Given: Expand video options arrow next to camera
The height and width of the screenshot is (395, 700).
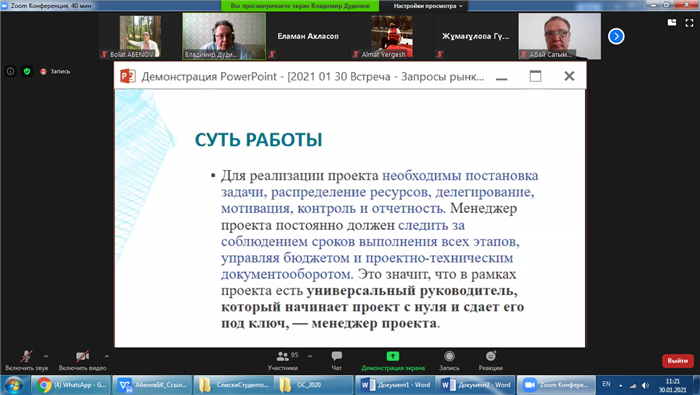Looking at the screenshot, I should (x=107, y=356).
